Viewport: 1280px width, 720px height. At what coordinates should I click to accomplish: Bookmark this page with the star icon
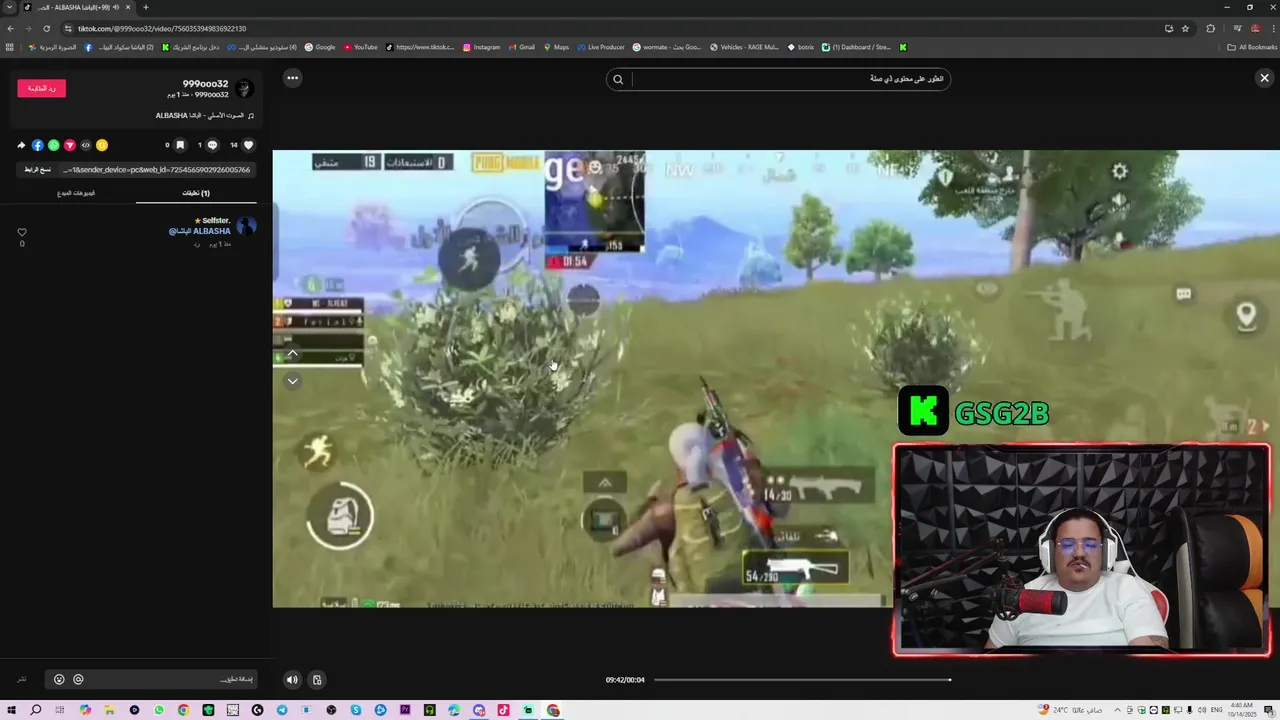click(1185, 28)
